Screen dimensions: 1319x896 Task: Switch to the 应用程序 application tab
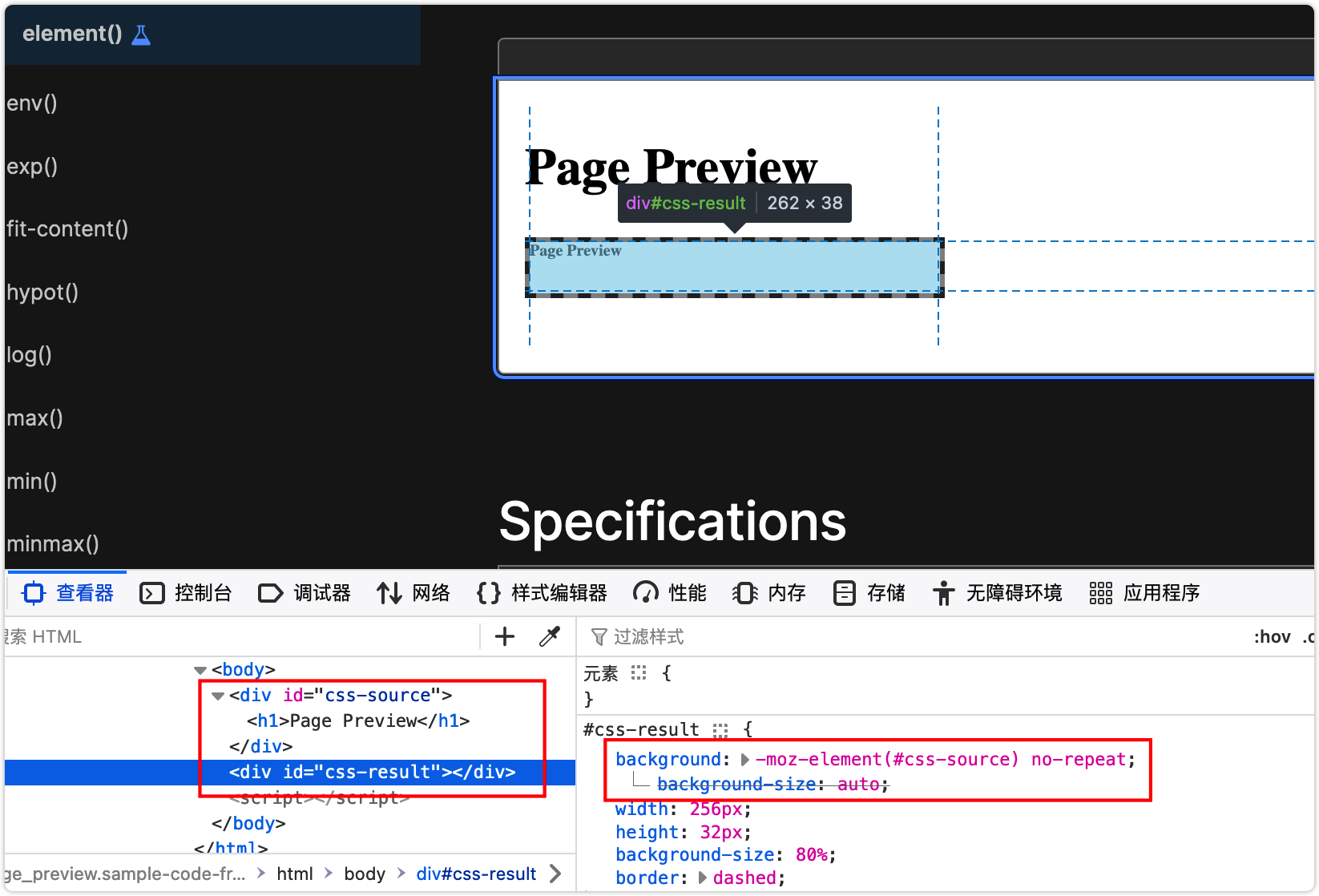tap(1144, 593)
